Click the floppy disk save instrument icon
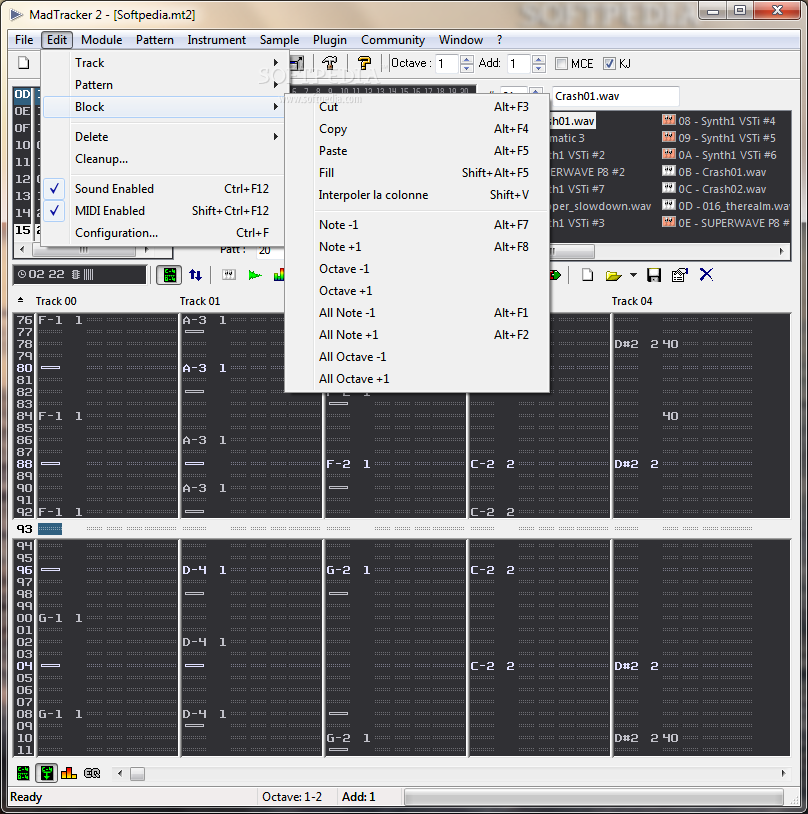Viewport: 808px width, 814px height. click(654, 275)
